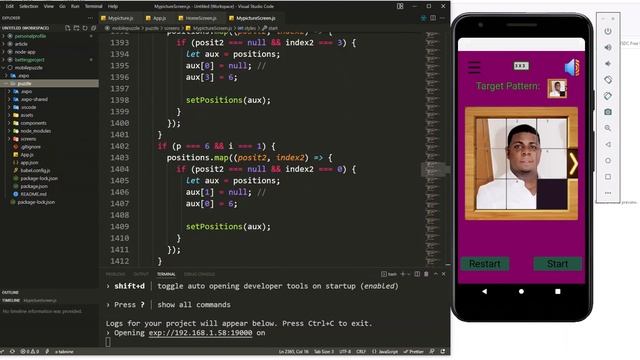Click the emulator volume down button
Viewport: 640px width, 360px height.
tap(608, 64)
